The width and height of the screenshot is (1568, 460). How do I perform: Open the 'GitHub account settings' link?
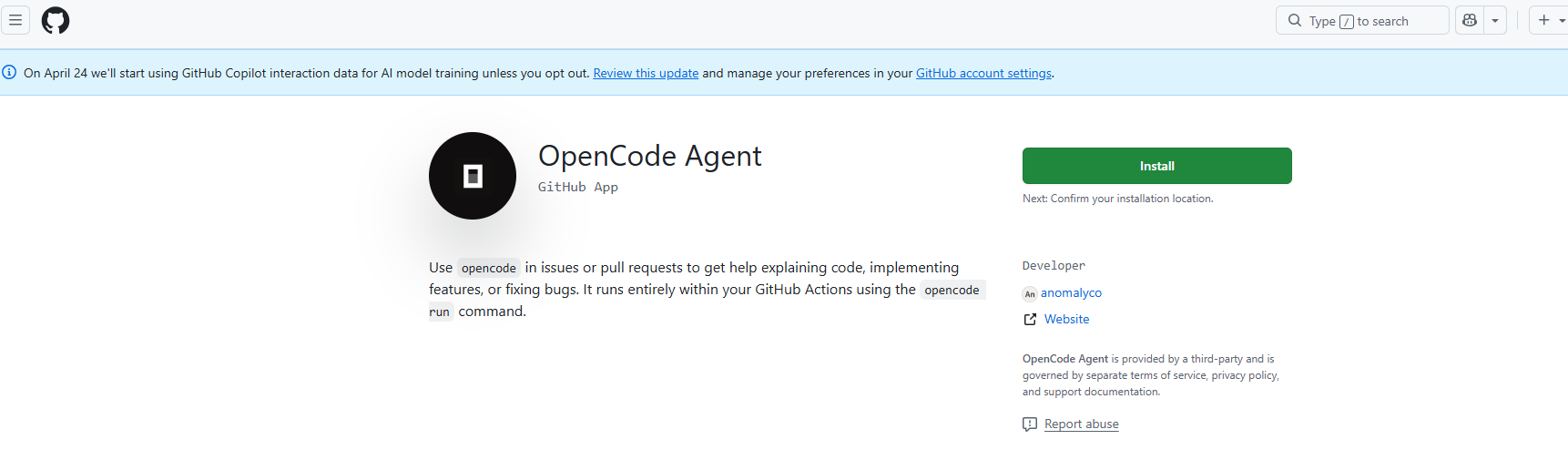983,73
